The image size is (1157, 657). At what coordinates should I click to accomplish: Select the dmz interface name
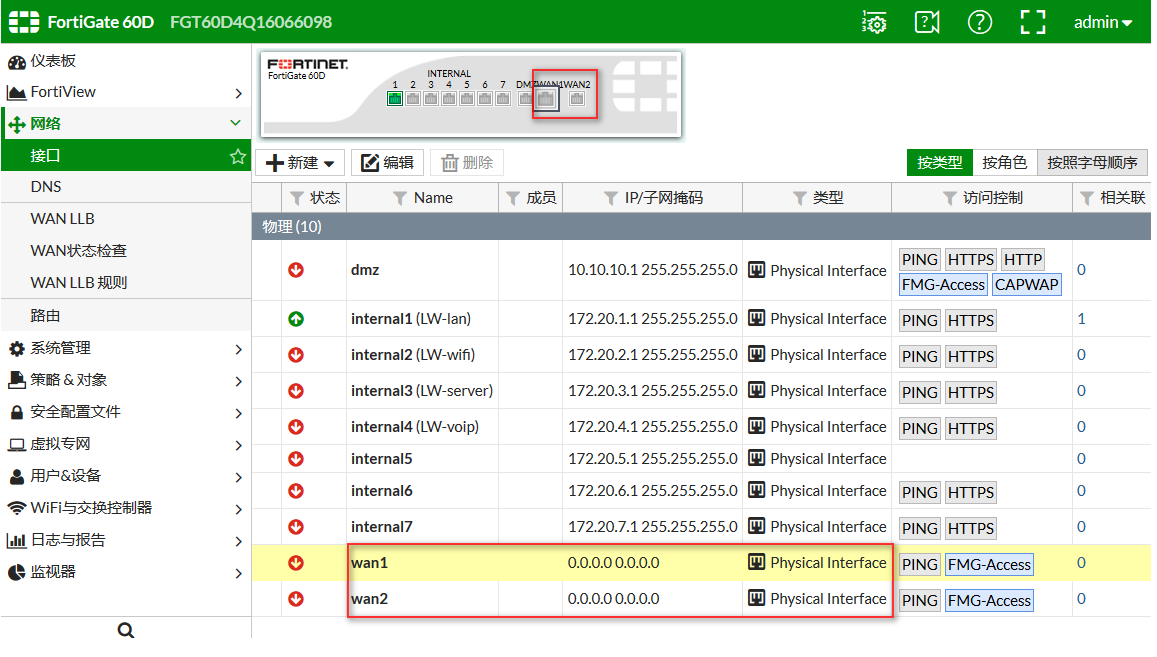(x=365, y=270)
